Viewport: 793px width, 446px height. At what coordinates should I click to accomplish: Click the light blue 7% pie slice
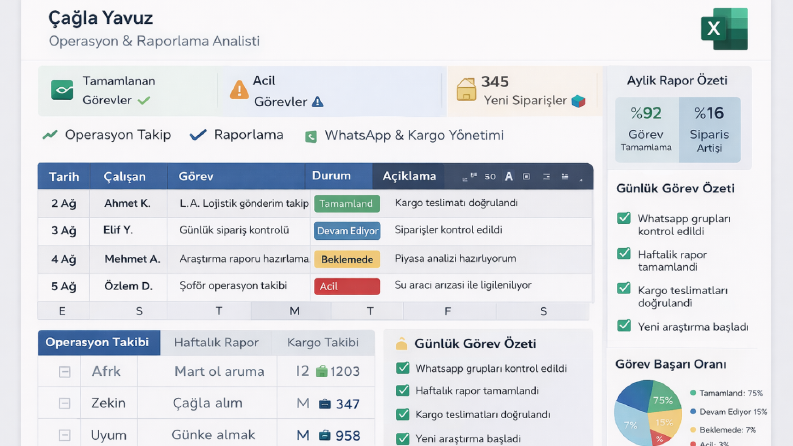tap(631, 426)
